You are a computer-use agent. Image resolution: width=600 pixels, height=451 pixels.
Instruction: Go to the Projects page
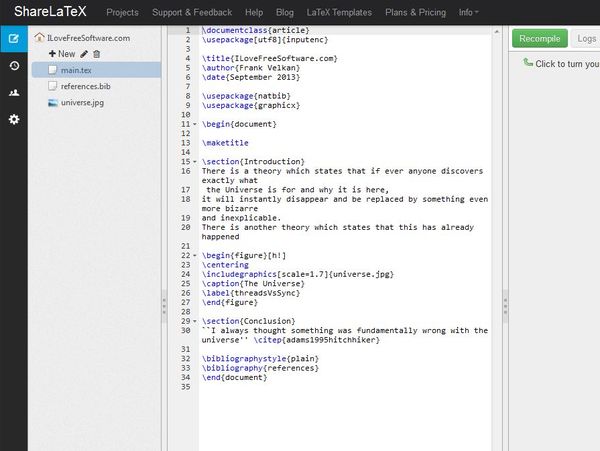[x=122, y=13]
